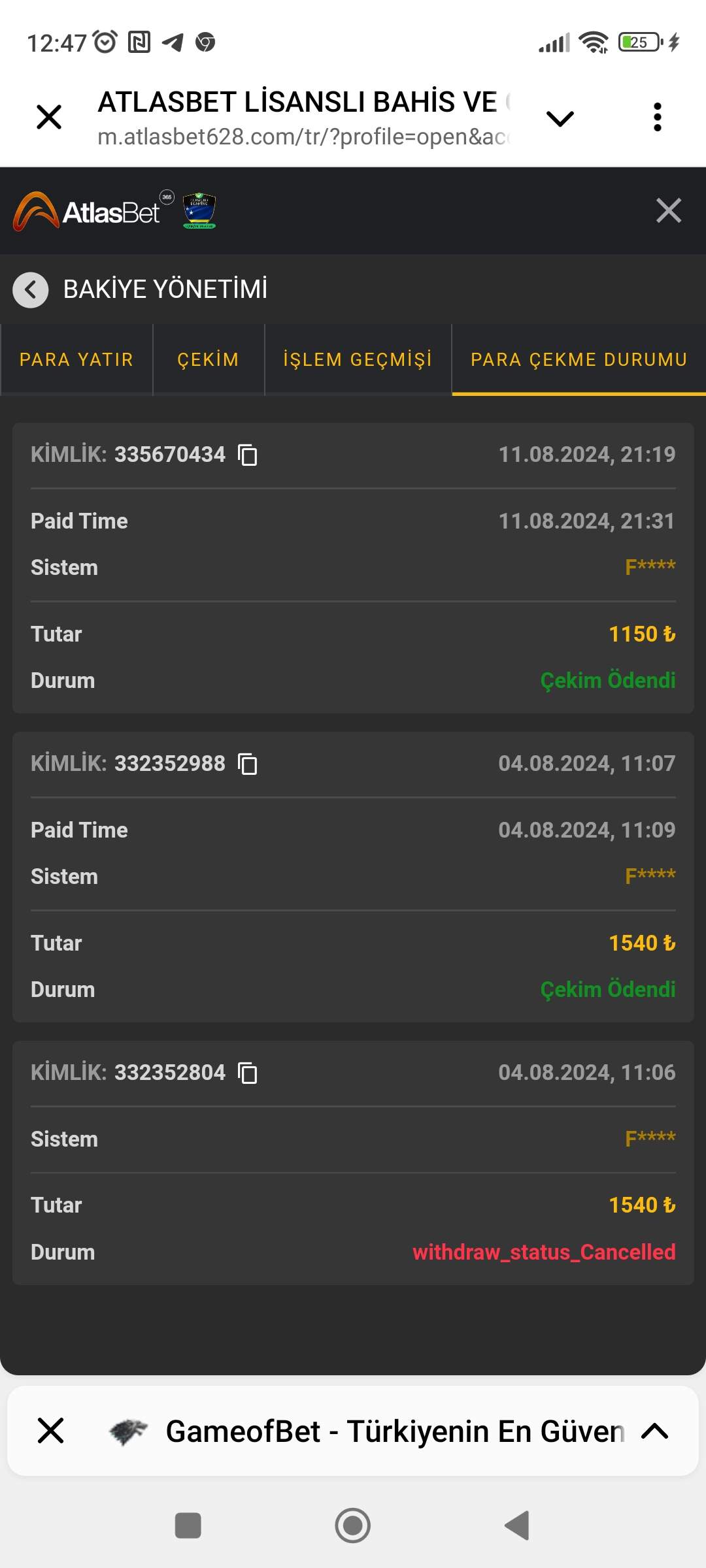Dismiss the GameofBet bottom banner
This screenshot has height=1568, width=706.
[50, 1430]
